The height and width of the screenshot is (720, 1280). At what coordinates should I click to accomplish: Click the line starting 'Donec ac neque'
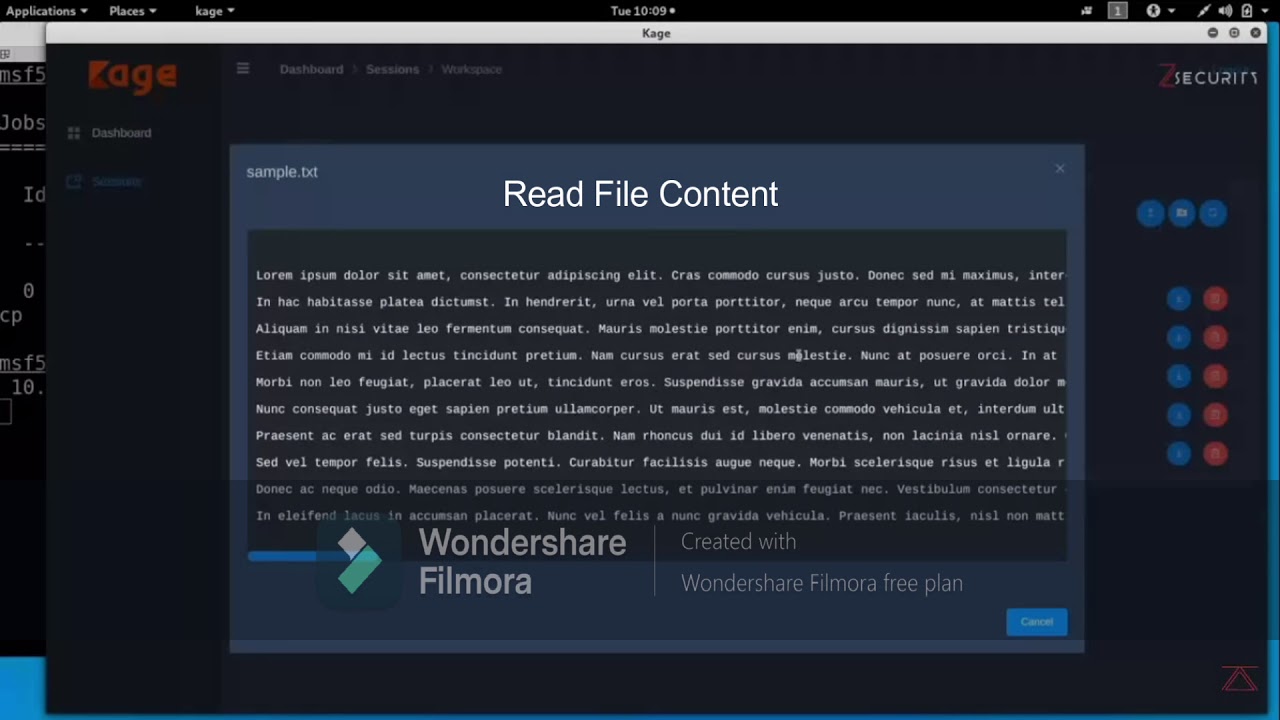660,489
